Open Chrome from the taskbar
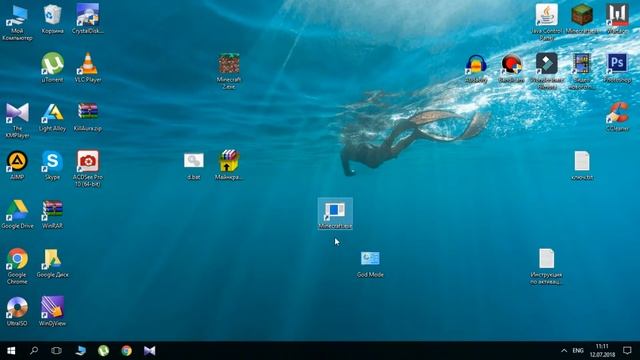Screen dimensions: 640x360 (127, 351)
